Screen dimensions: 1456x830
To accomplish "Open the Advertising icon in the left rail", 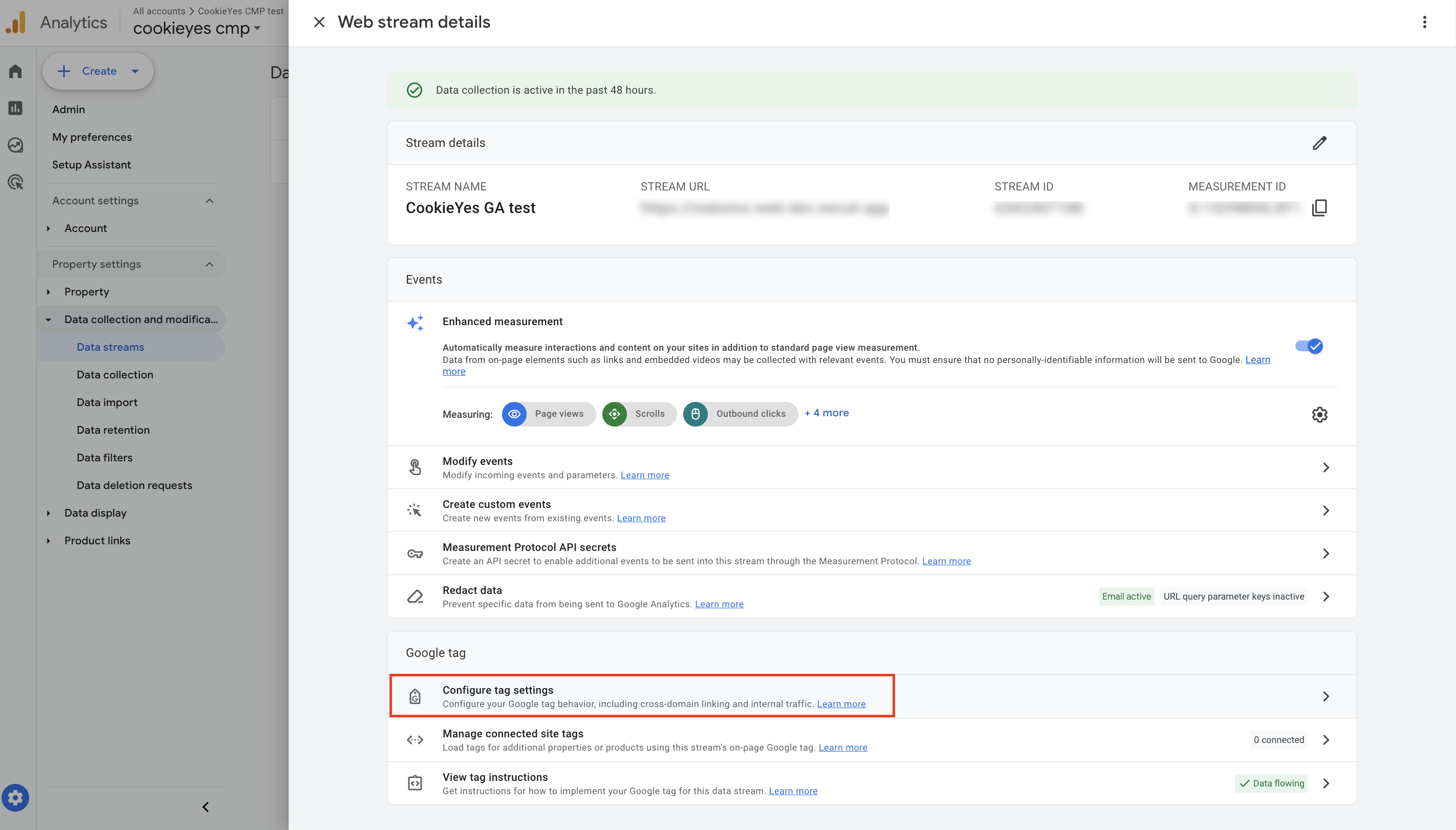I will (15, 182).
